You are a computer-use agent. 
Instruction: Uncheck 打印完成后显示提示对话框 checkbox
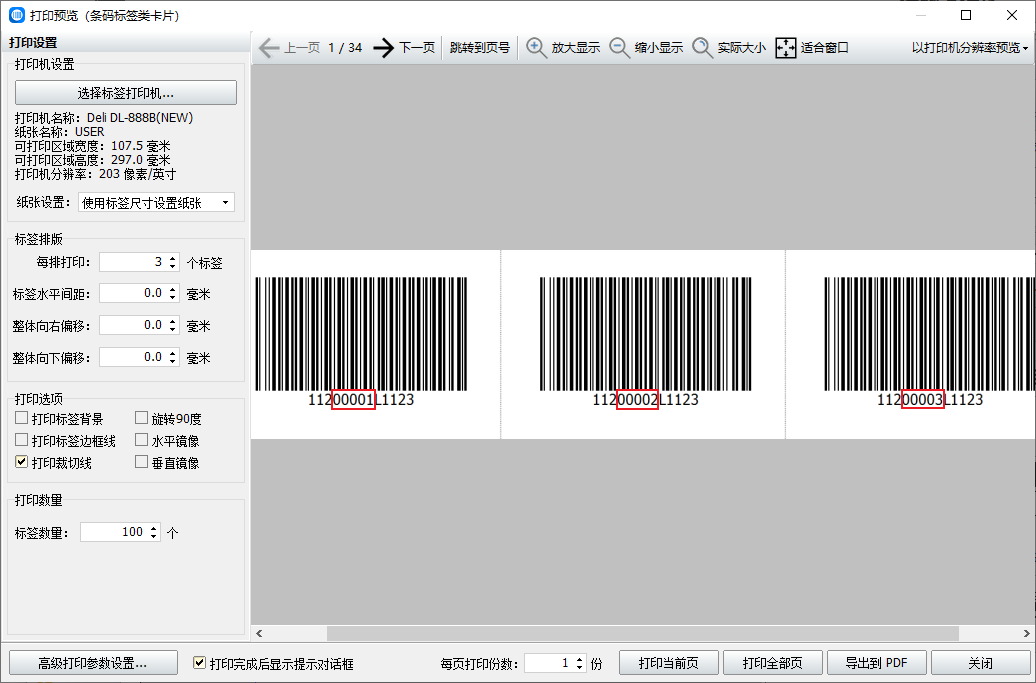(x=199, y=662)
